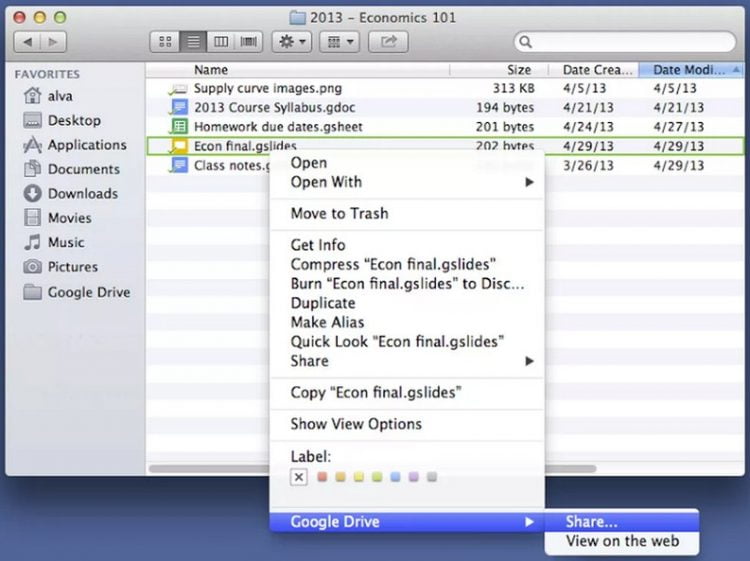Click the 4/27/13 modified date
This screenshot has width=750, height=561.
(678, 127)
